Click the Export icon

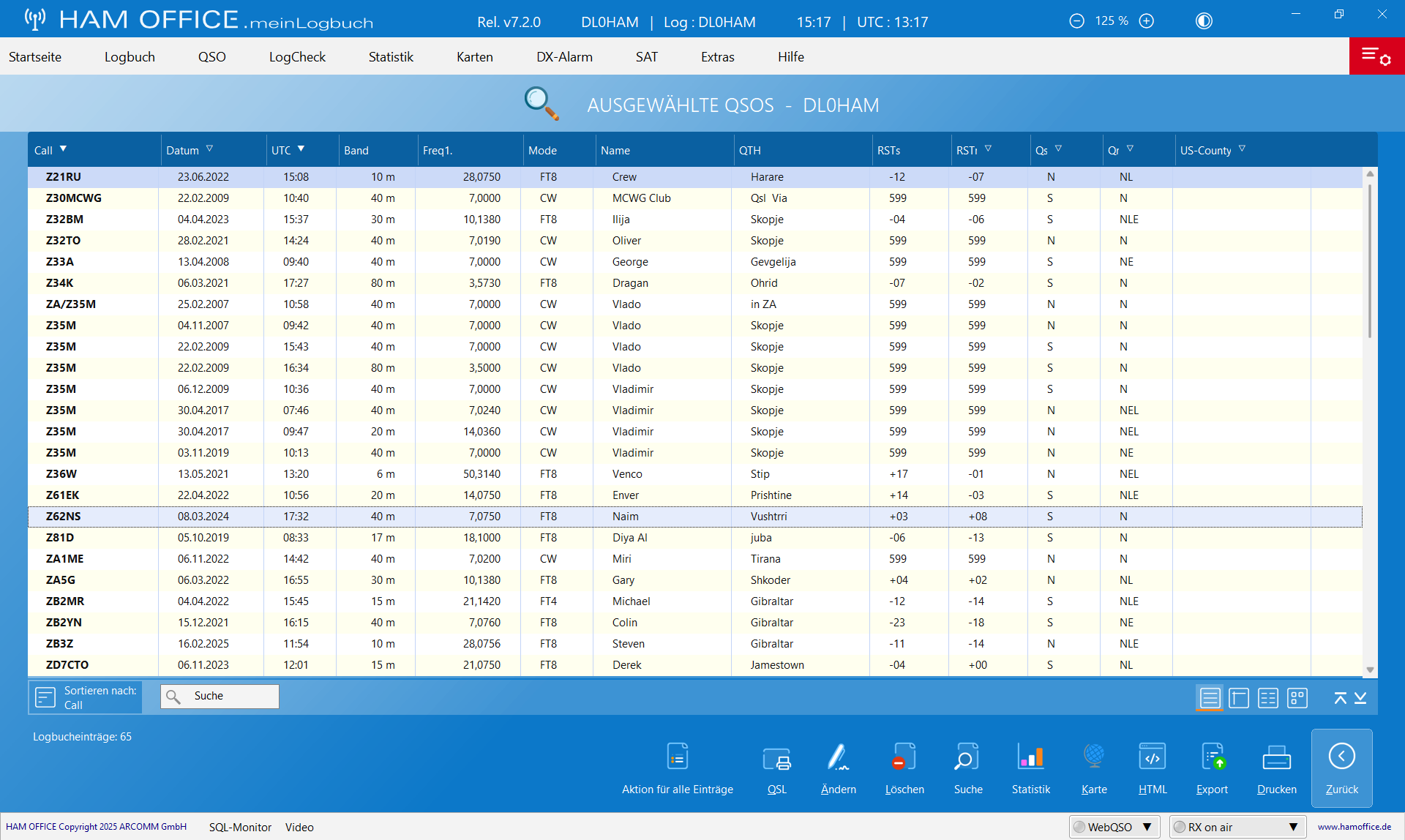pos(1212,757)
